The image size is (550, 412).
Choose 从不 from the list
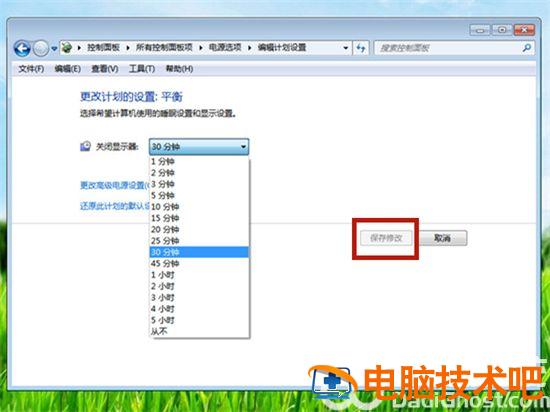click(x=199, y=331)
